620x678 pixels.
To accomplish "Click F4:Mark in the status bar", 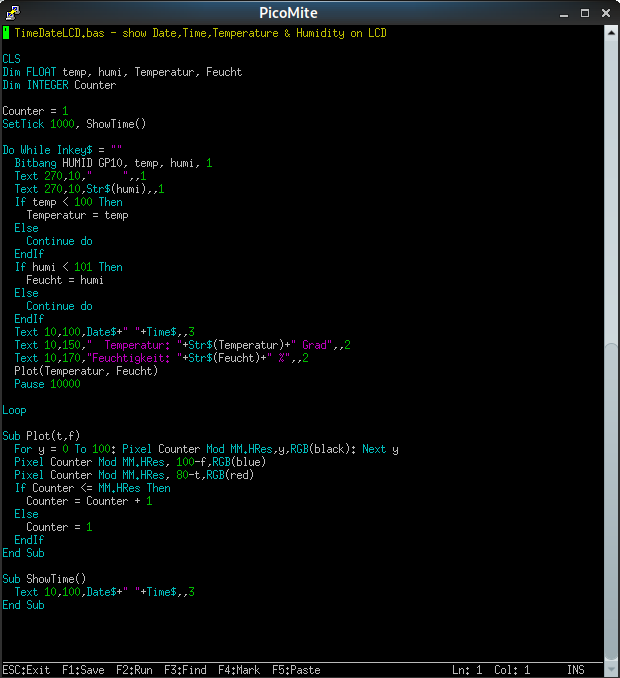I will [x=240, y=670].
